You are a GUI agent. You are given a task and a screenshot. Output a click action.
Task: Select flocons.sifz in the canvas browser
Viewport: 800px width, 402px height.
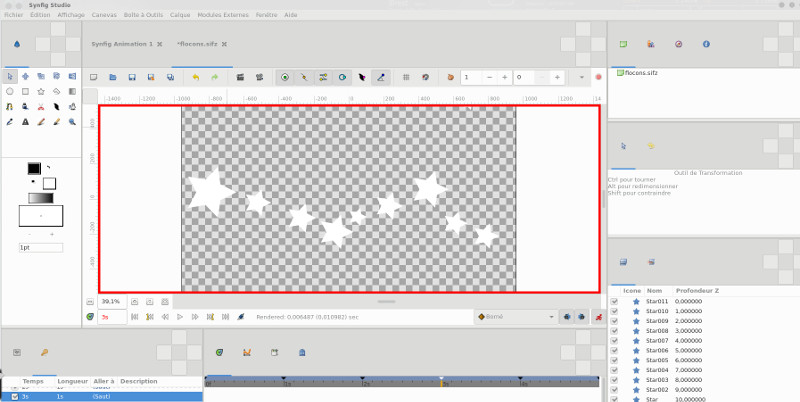coord(640,73)
